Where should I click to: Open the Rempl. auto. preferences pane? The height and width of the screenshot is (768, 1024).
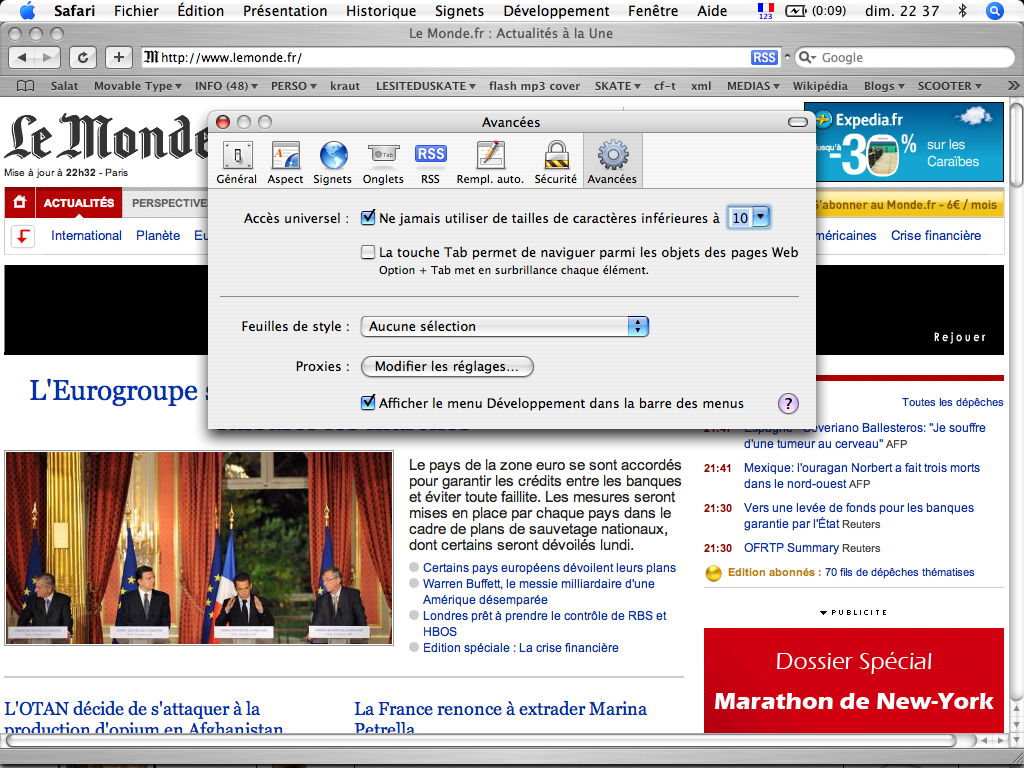490,162
